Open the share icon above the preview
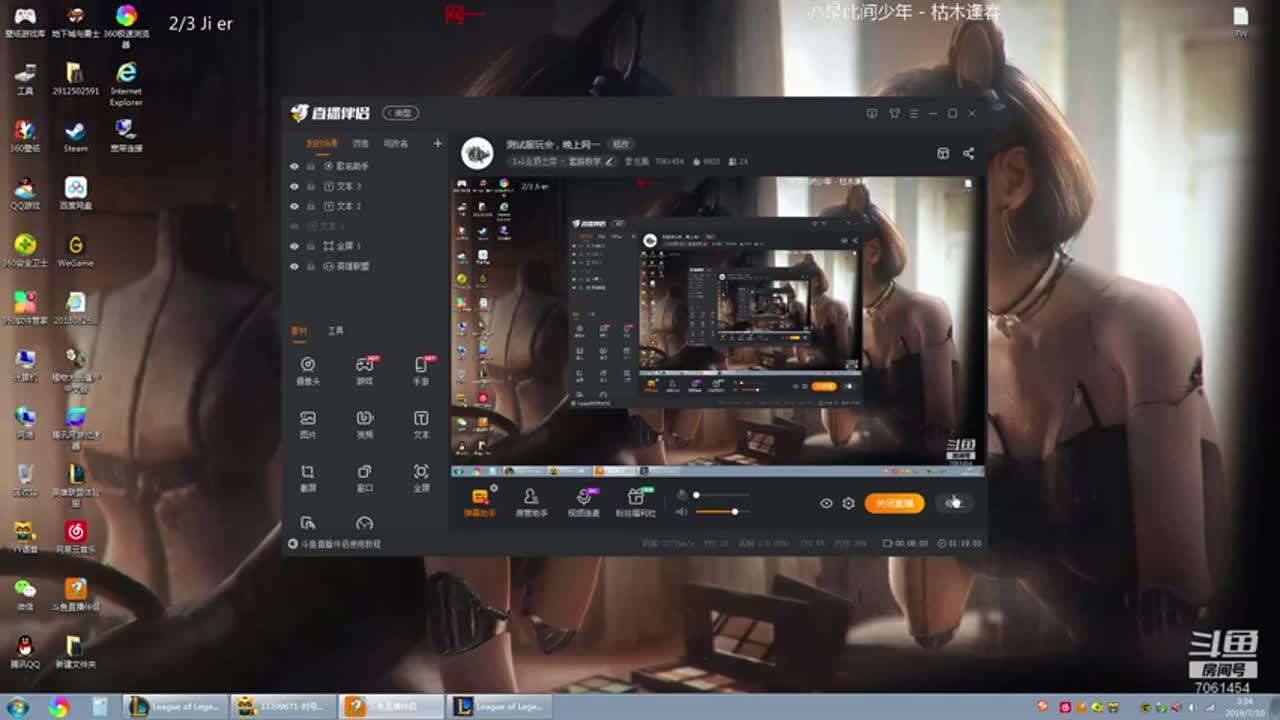 tap(968, 153)
